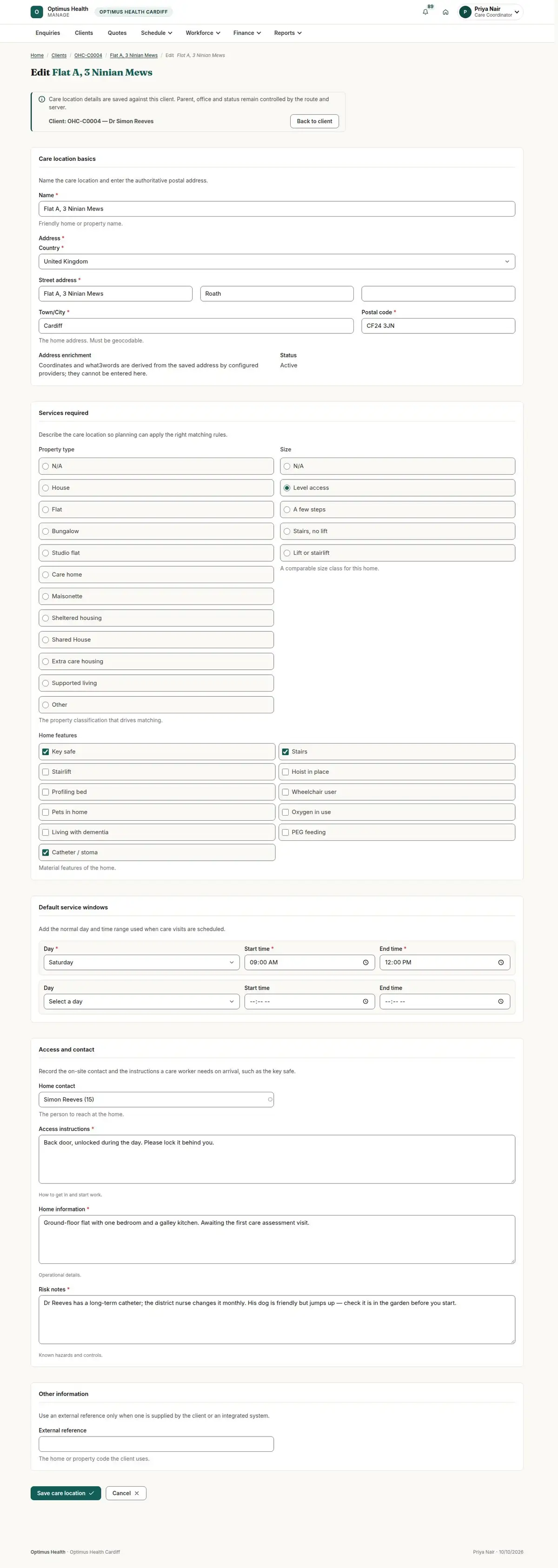Expand the Schedule menu
The width and height of the screenshot is (558, 1568).
pos(156,33)
